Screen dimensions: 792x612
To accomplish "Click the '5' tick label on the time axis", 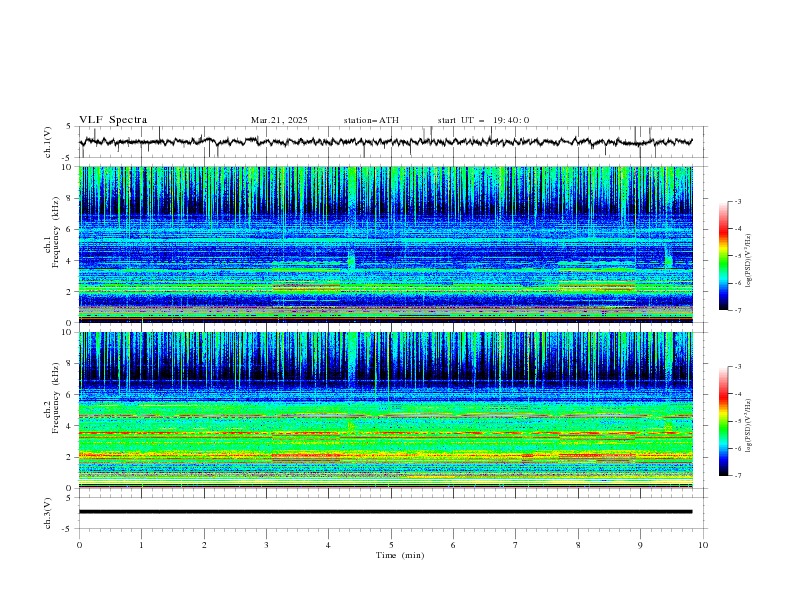I will pyautogui.click(x=391, y=545).
